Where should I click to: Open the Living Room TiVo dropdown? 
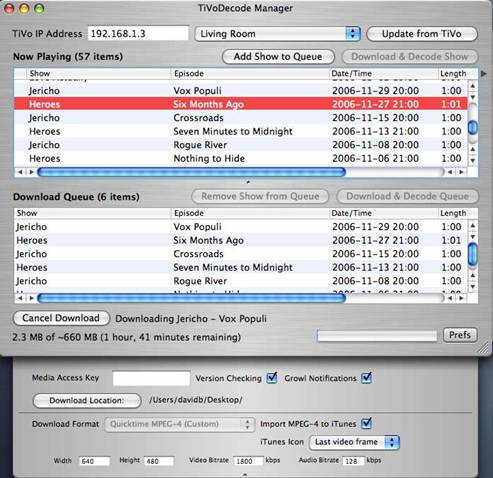pos(277,34)
